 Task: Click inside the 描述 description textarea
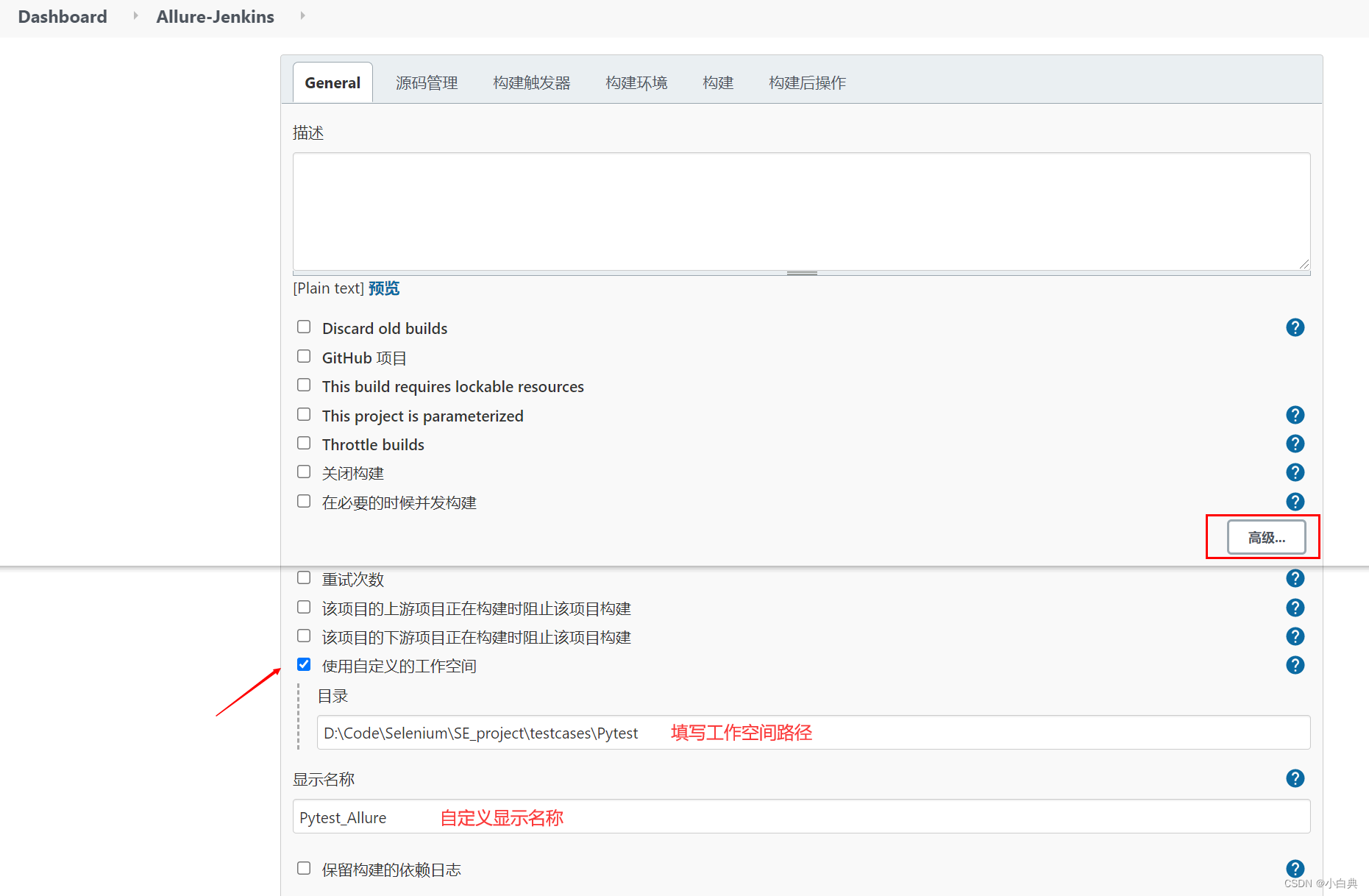click(801, 211)
